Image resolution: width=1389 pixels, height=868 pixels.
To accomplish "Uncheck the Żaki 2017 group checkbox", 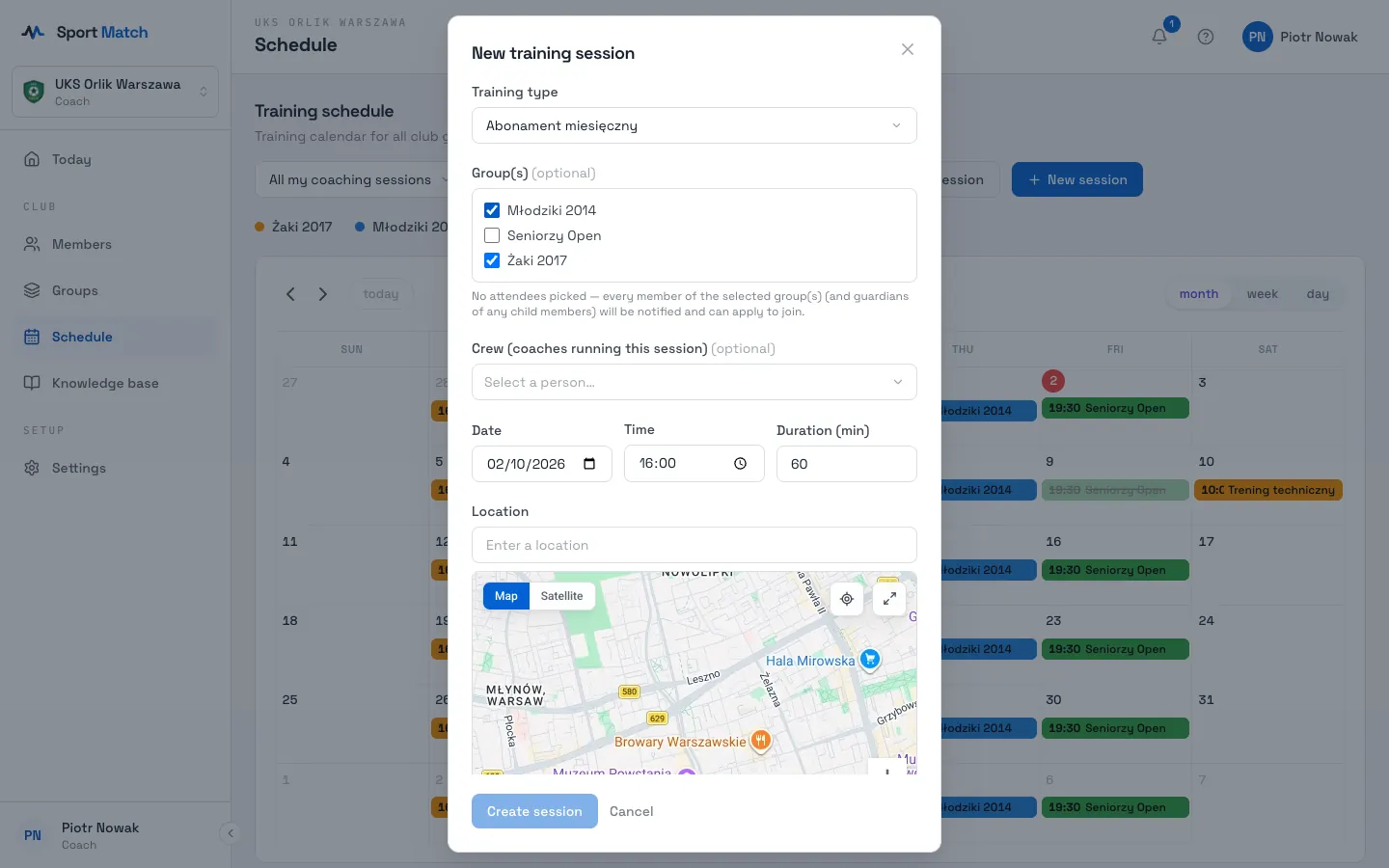I will [x=492, y=260].
